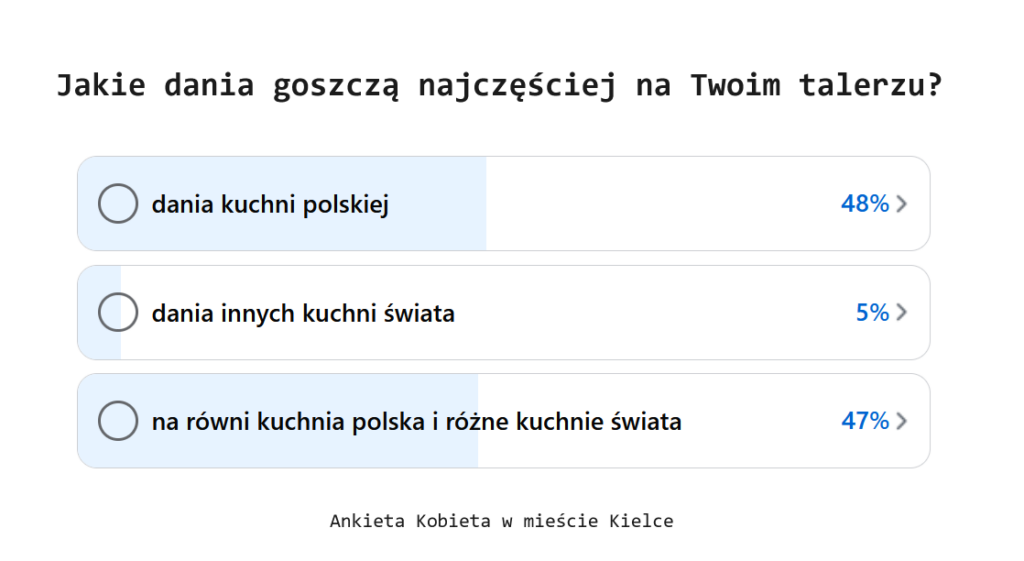
Task: Expand chevron next to 5% result
Action: tap(902, 312)
